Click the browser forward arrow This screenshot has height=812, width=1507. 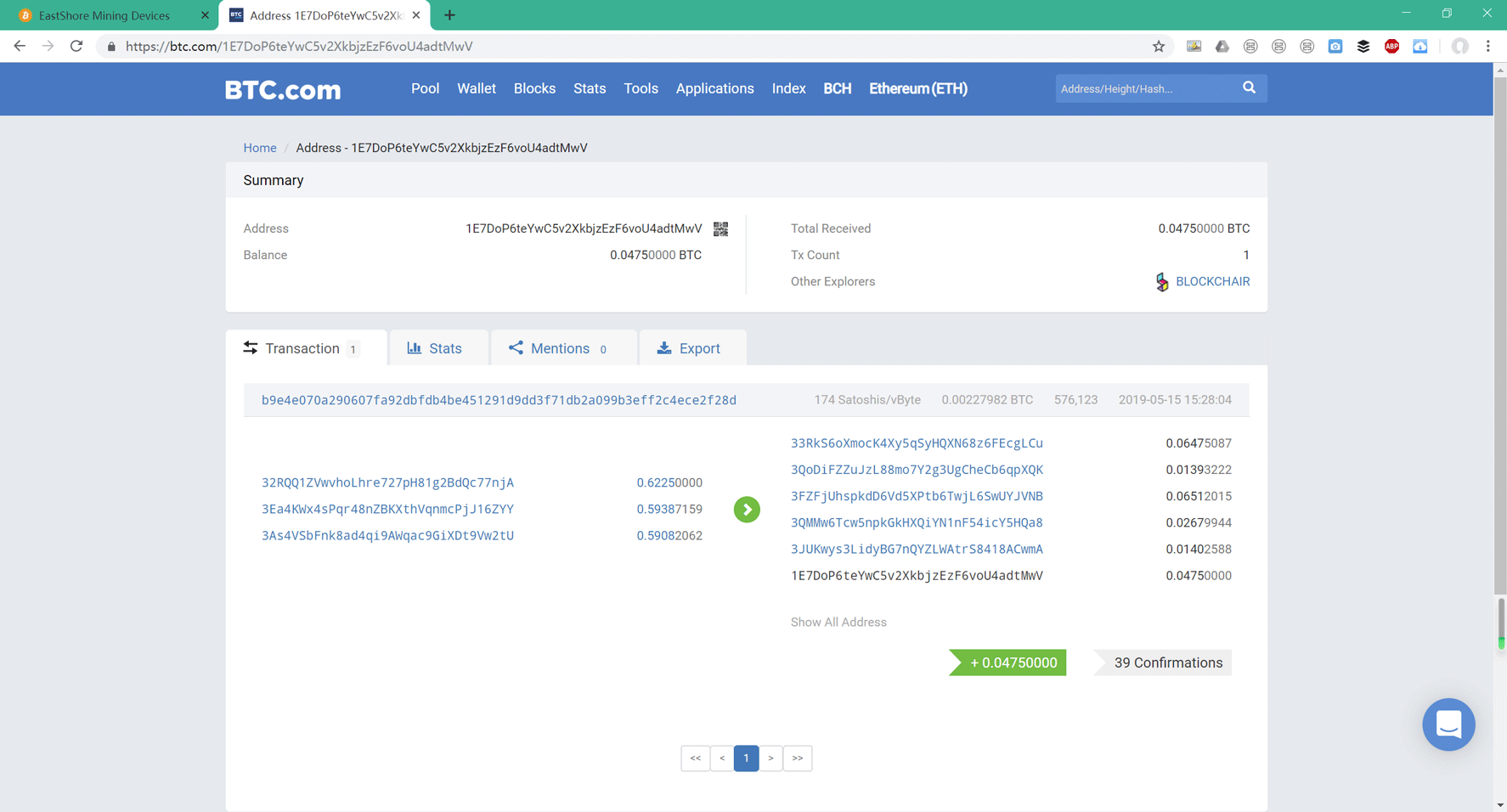click(x=48, y=46)
